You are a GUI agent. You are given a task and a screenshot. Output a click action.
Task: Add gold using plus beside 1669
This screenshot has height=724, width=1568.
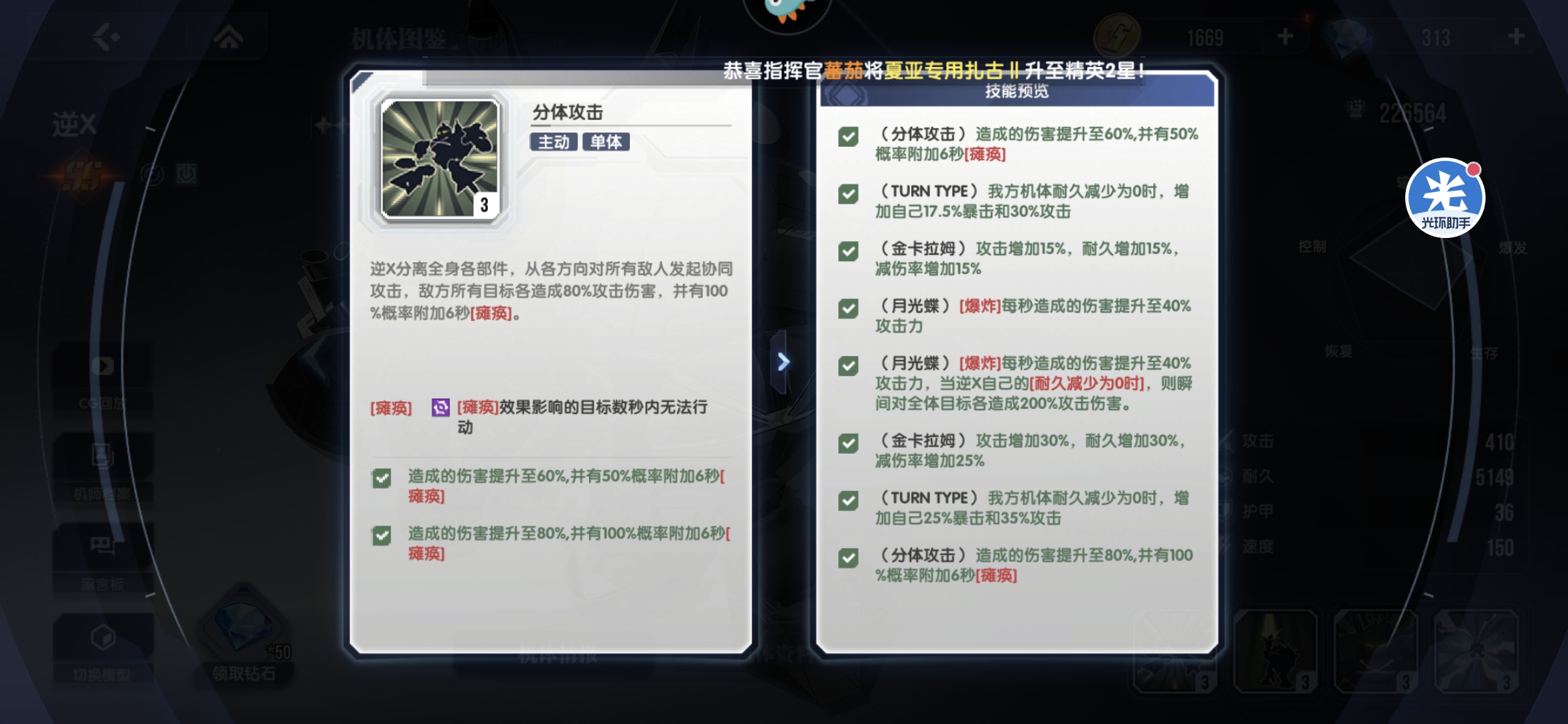point(1285,36)
